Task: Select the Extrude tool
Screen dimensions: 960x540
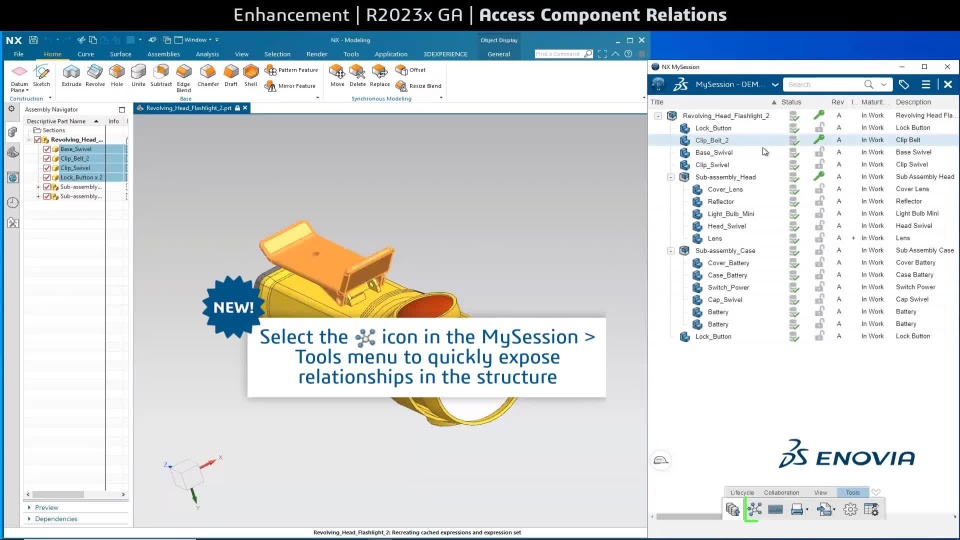Action: (x=71, y=75)
